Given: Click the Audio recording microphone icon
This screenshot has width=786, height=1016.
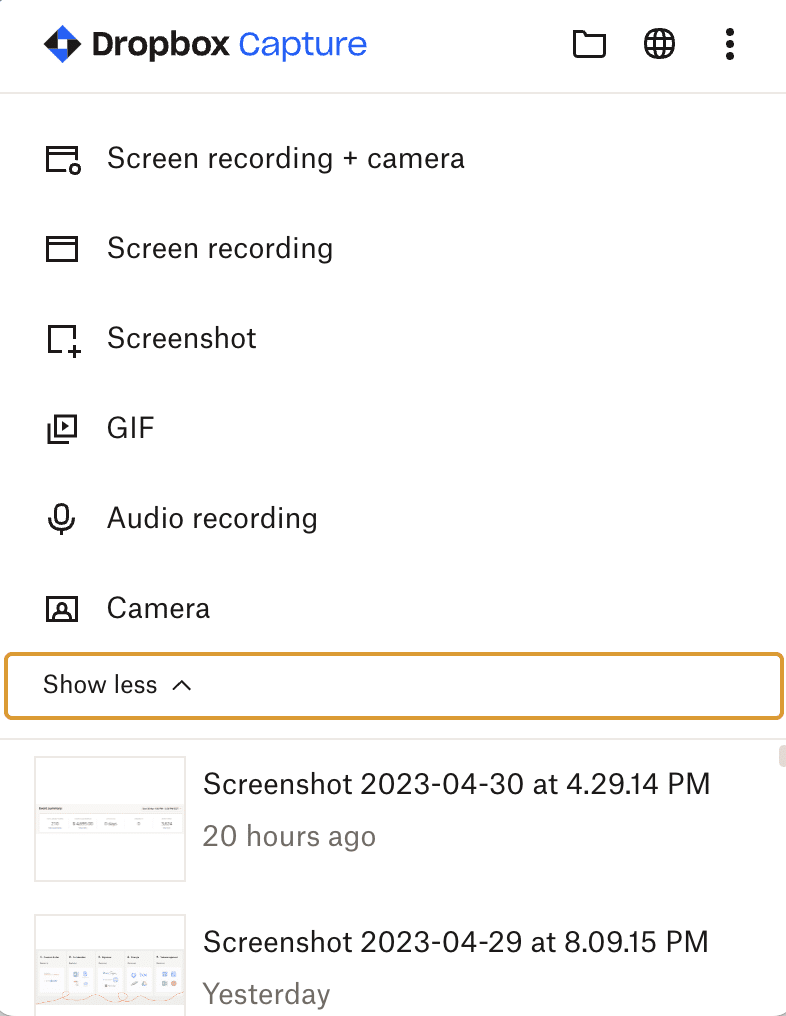Looking at the screenshot, I should tap(62, 519).
